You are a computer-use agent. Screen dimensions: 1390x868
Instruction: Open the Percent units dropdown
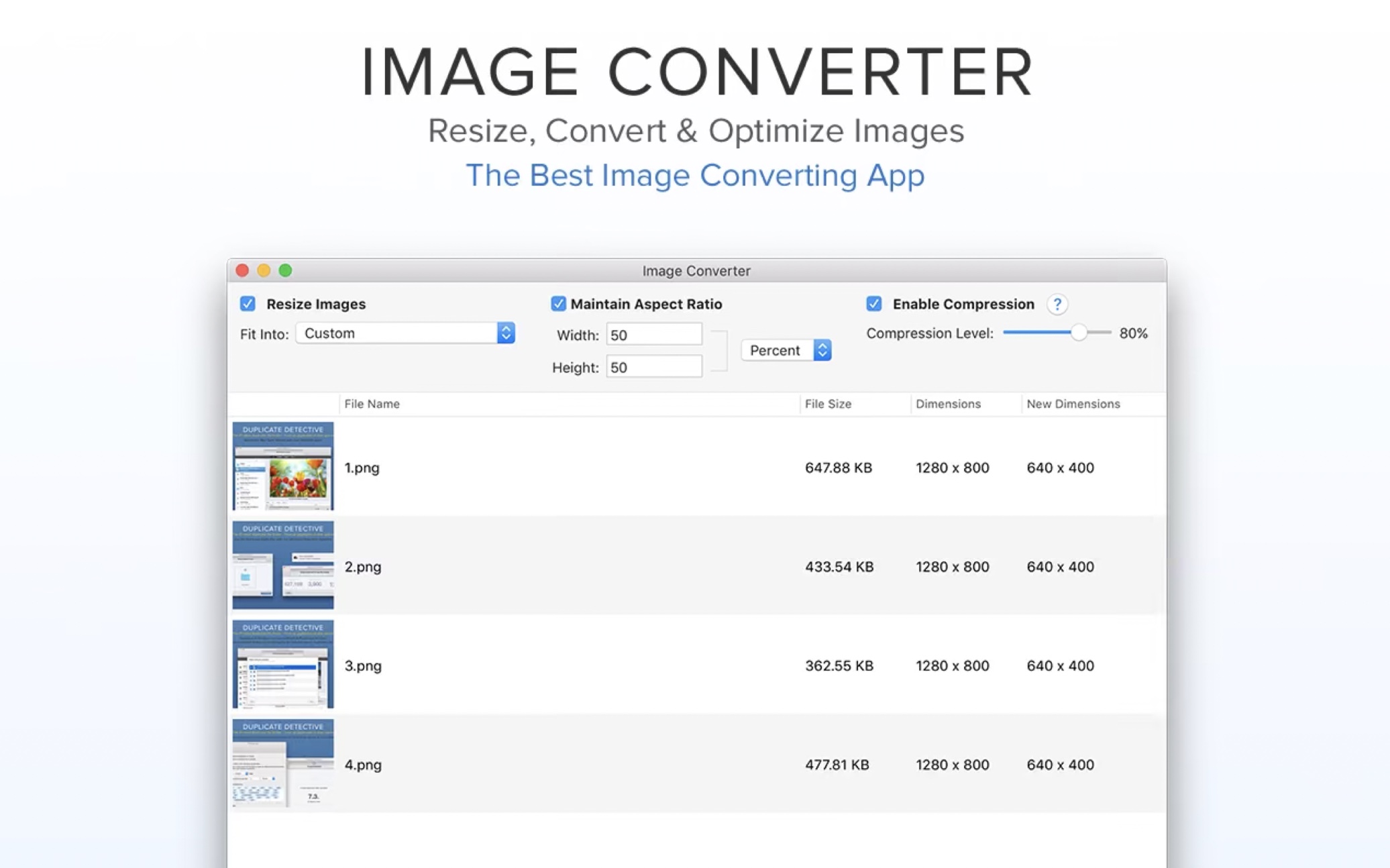[x=786, y=350]
